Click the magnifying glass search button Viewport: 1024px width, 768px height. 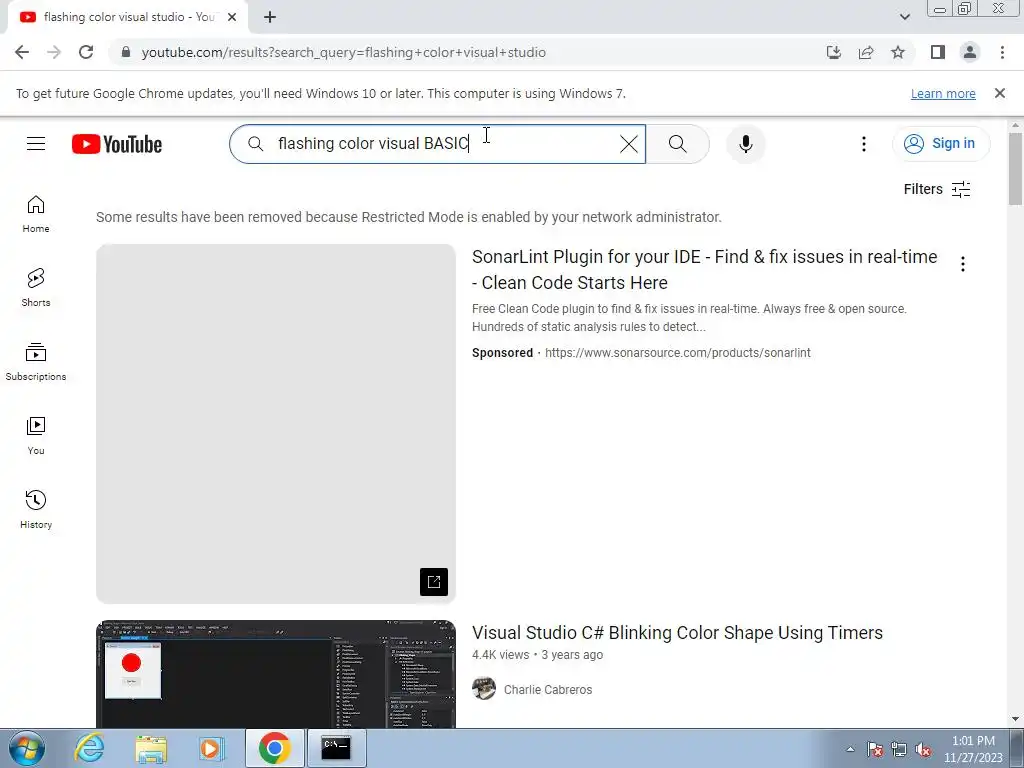(678, 144)
